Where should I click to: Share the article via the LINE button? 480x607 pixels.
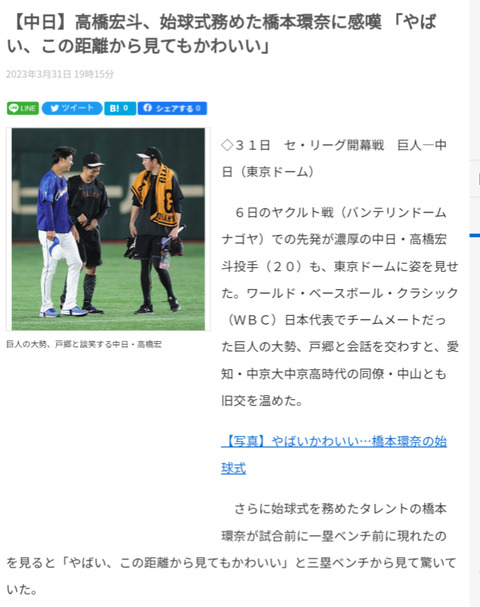coord(23,108)
